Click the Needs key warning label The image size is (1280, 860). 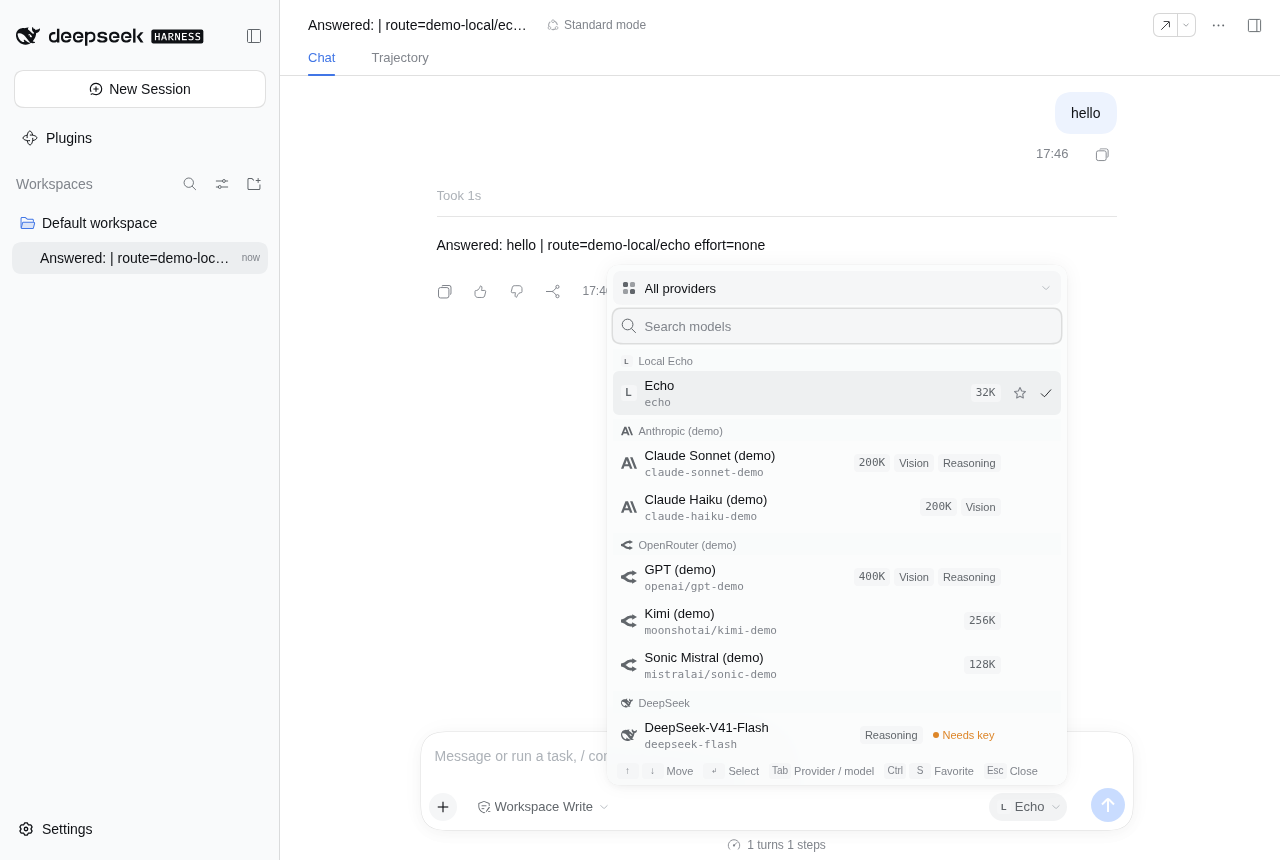(964, 735)
